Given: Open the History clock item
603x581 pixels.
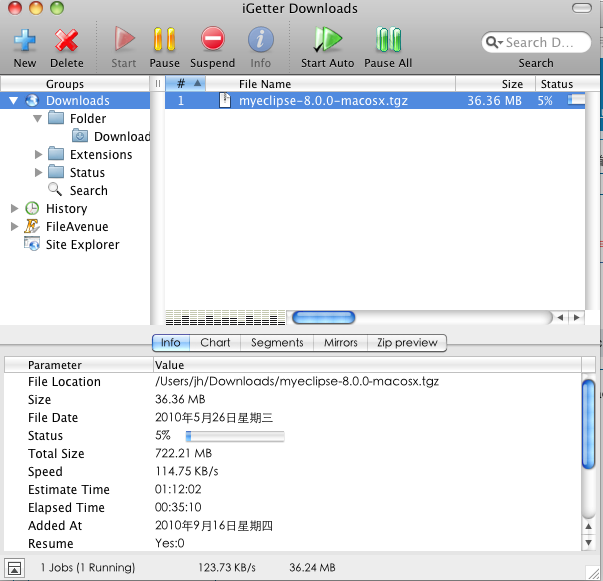Looking at the screenshot, I should coord(32,208).
